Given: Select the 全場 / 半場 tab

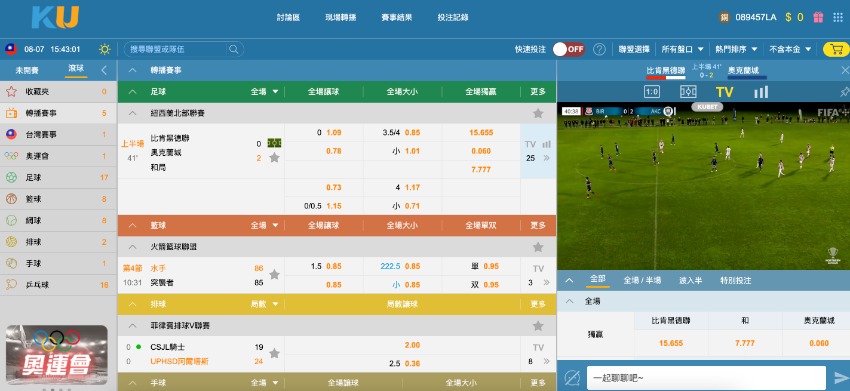Looking at the screenshot, I should 642,280.
